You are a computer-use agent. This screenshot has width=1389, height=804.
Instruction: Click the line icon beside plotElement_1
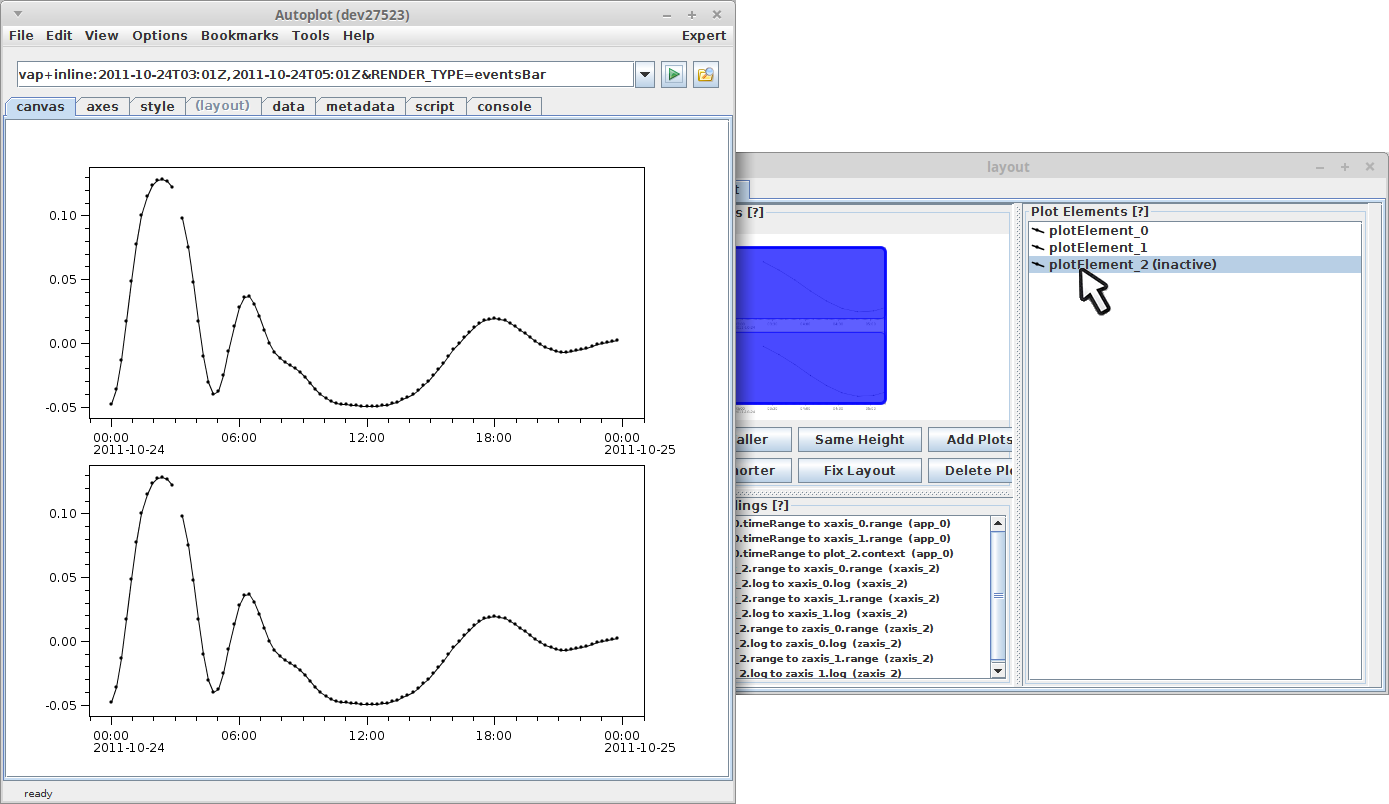(x=1038, y=247)
